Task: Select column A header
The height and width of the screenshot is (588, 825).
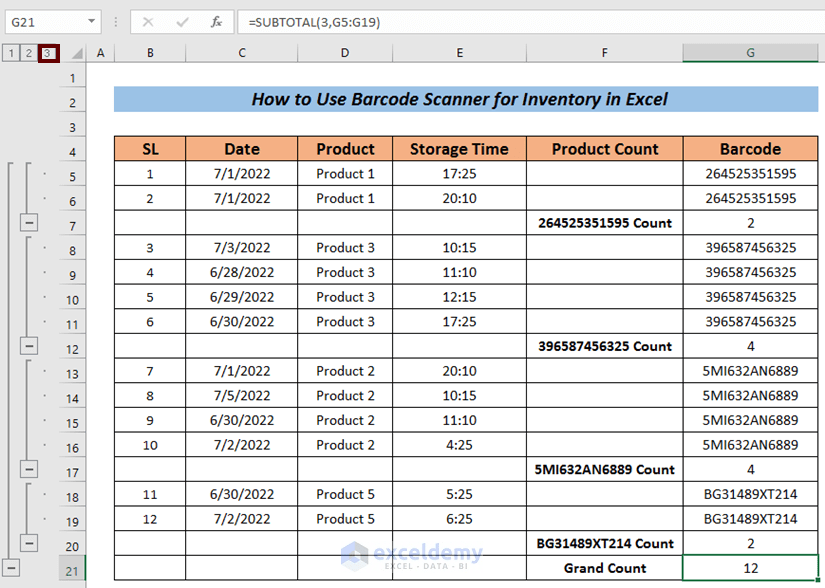Action: [100, 53]
